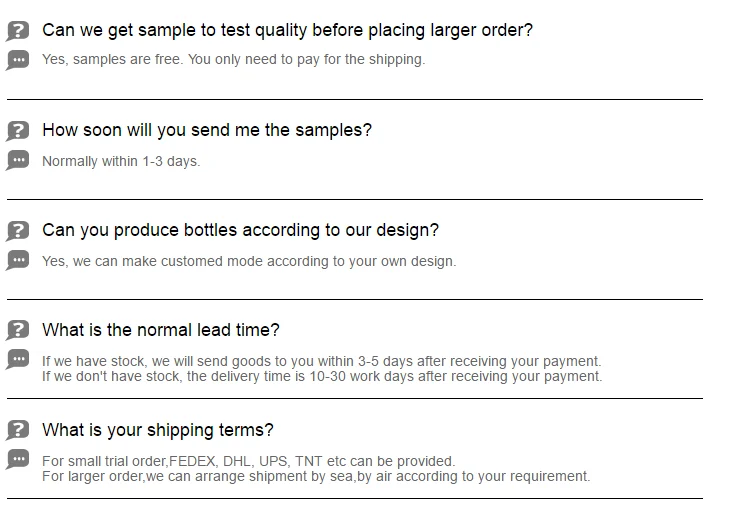Click 'Can you produce bottles according to our design?'
The width and height of the screenshot is (741, 506).
click(x=240, y=230)
